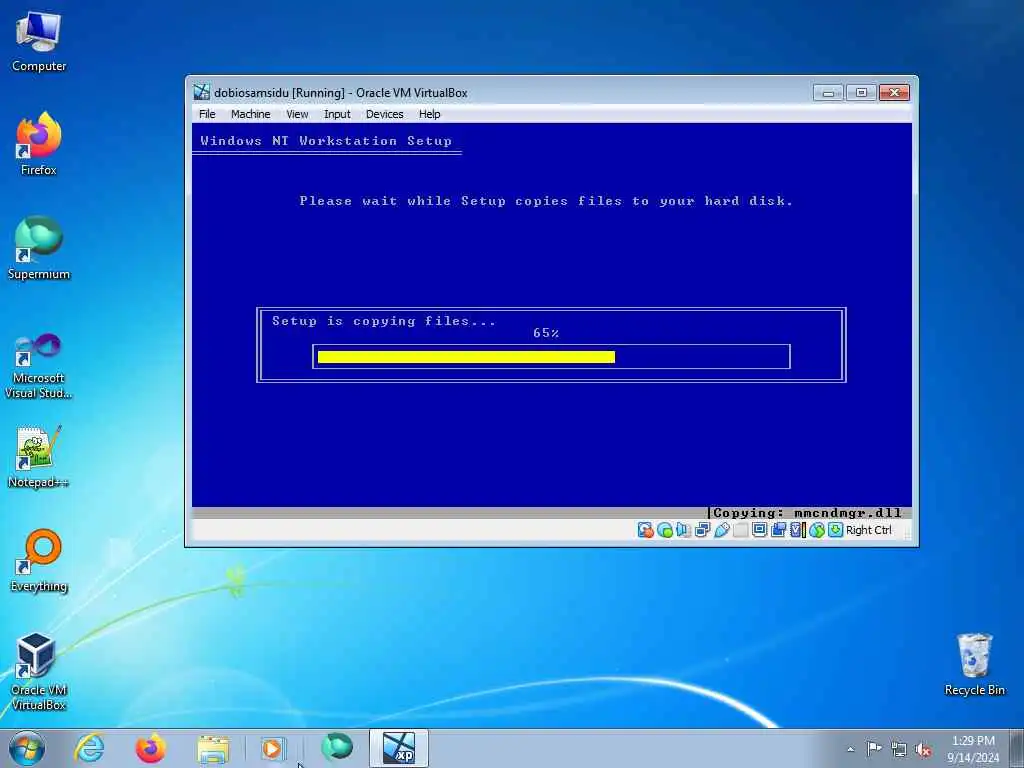The image size is (1024, 768).
Task: Click the Right Ctrl host key label
Action: pyautogui.click(x=869, y=530)
